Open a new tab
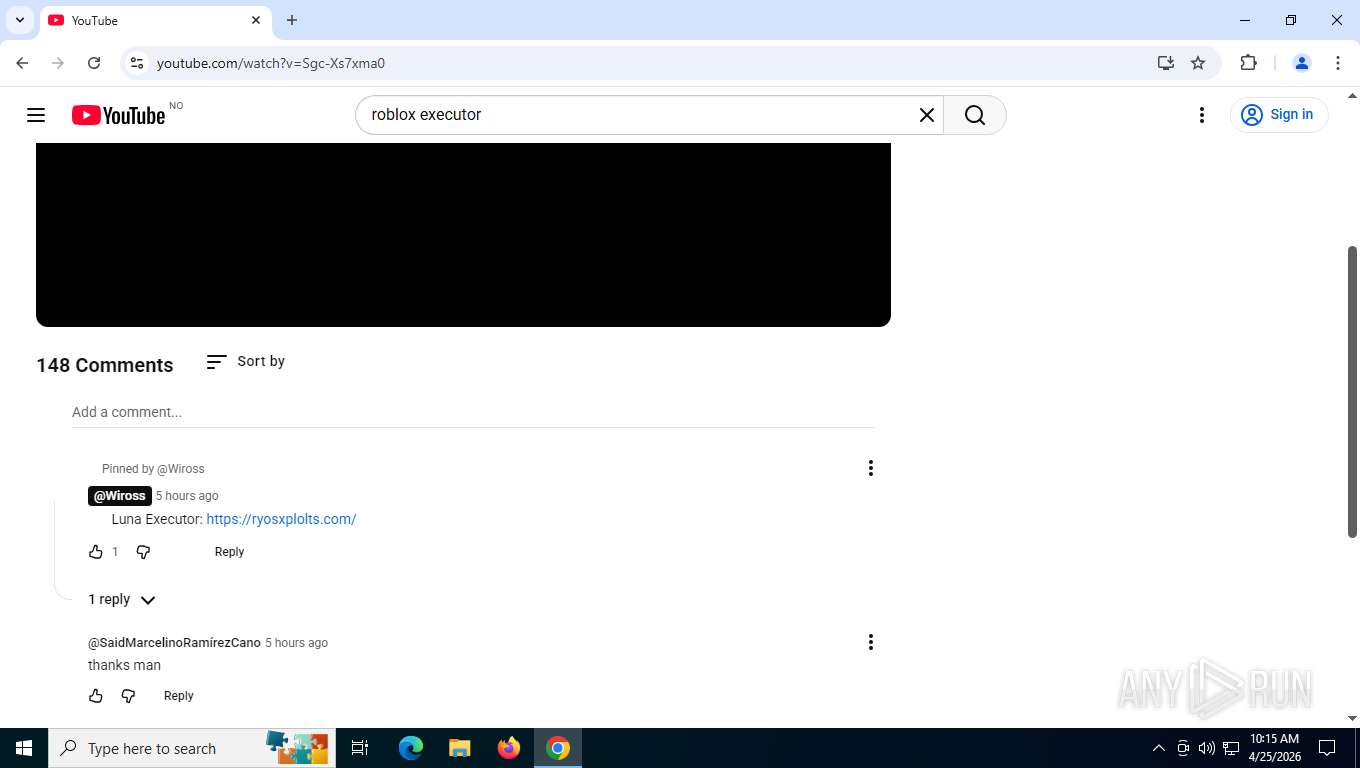This screenshot has height=768, width=1360. tap(292, 20)
